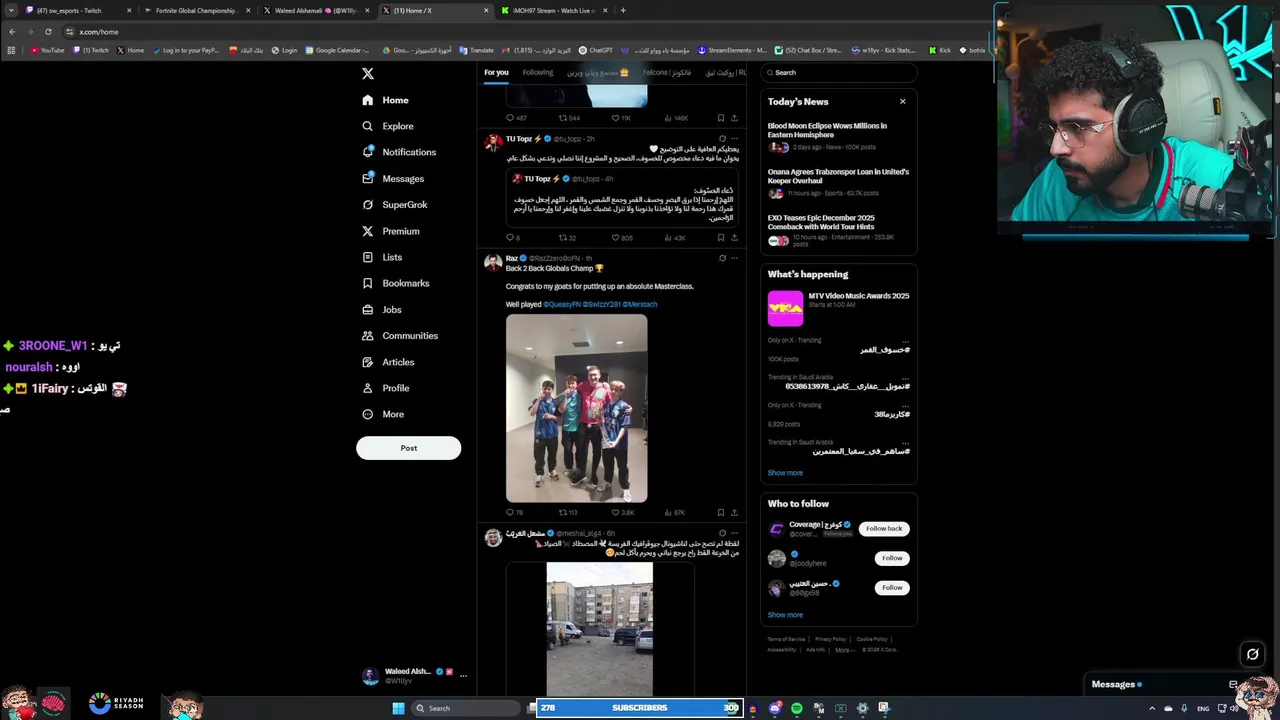Open the Jobs briefcase icon
Image resolution: width=1280 pixels, height=720 pixels.
[x=368, y=309]
